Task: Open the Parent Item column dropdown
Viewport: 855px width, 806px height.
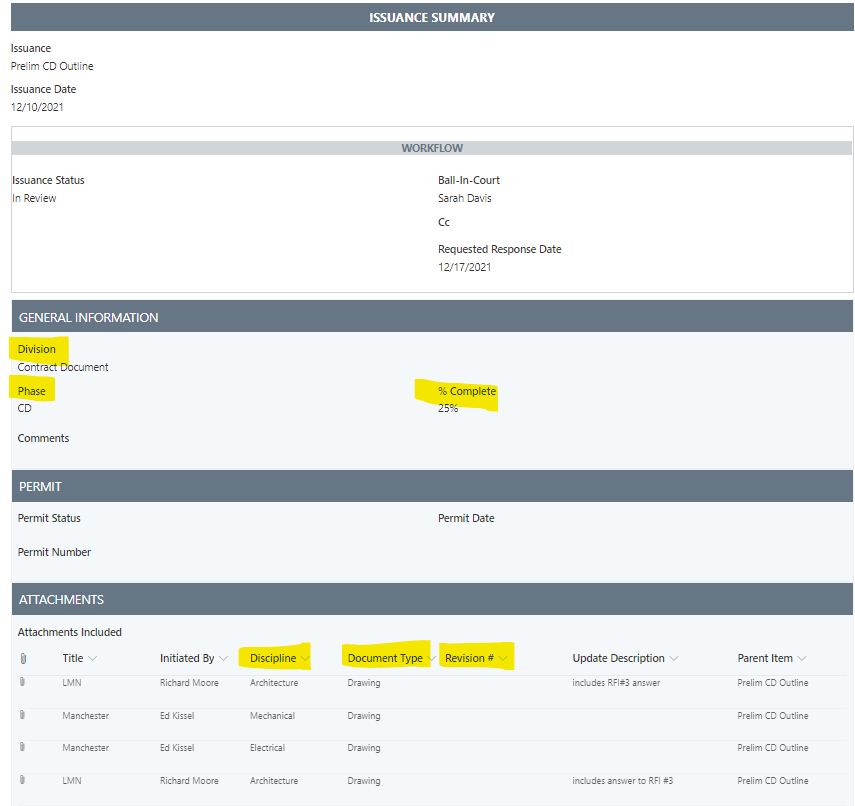Action: [801, 658]
